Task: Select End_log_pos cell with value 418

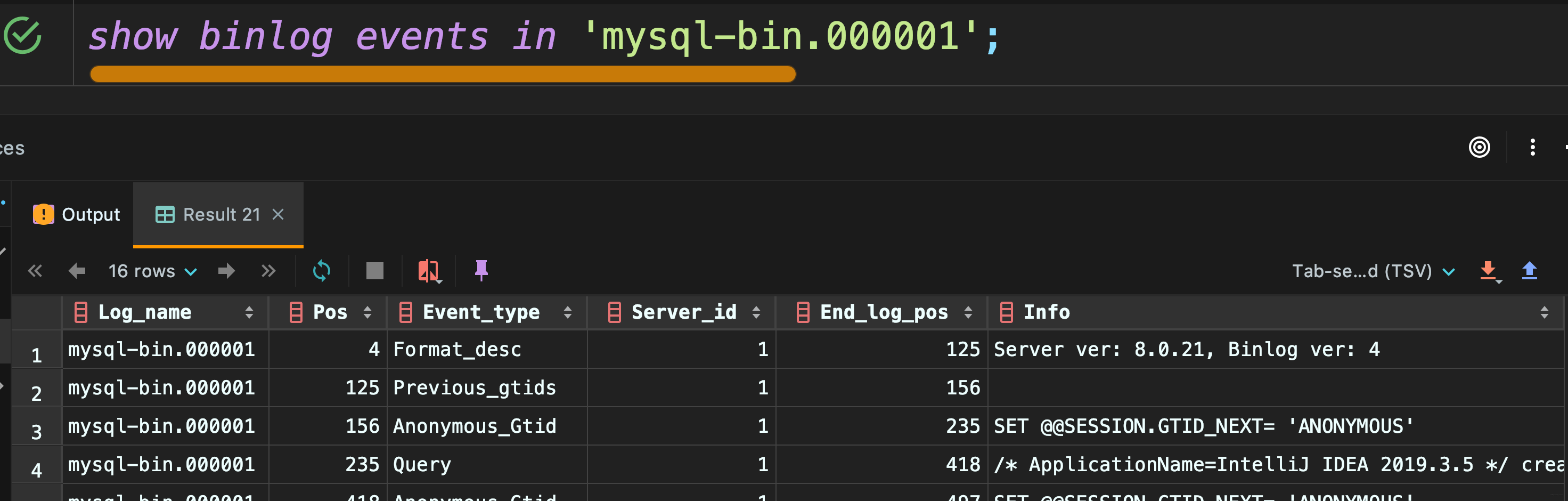Action: tap(881, 464)
